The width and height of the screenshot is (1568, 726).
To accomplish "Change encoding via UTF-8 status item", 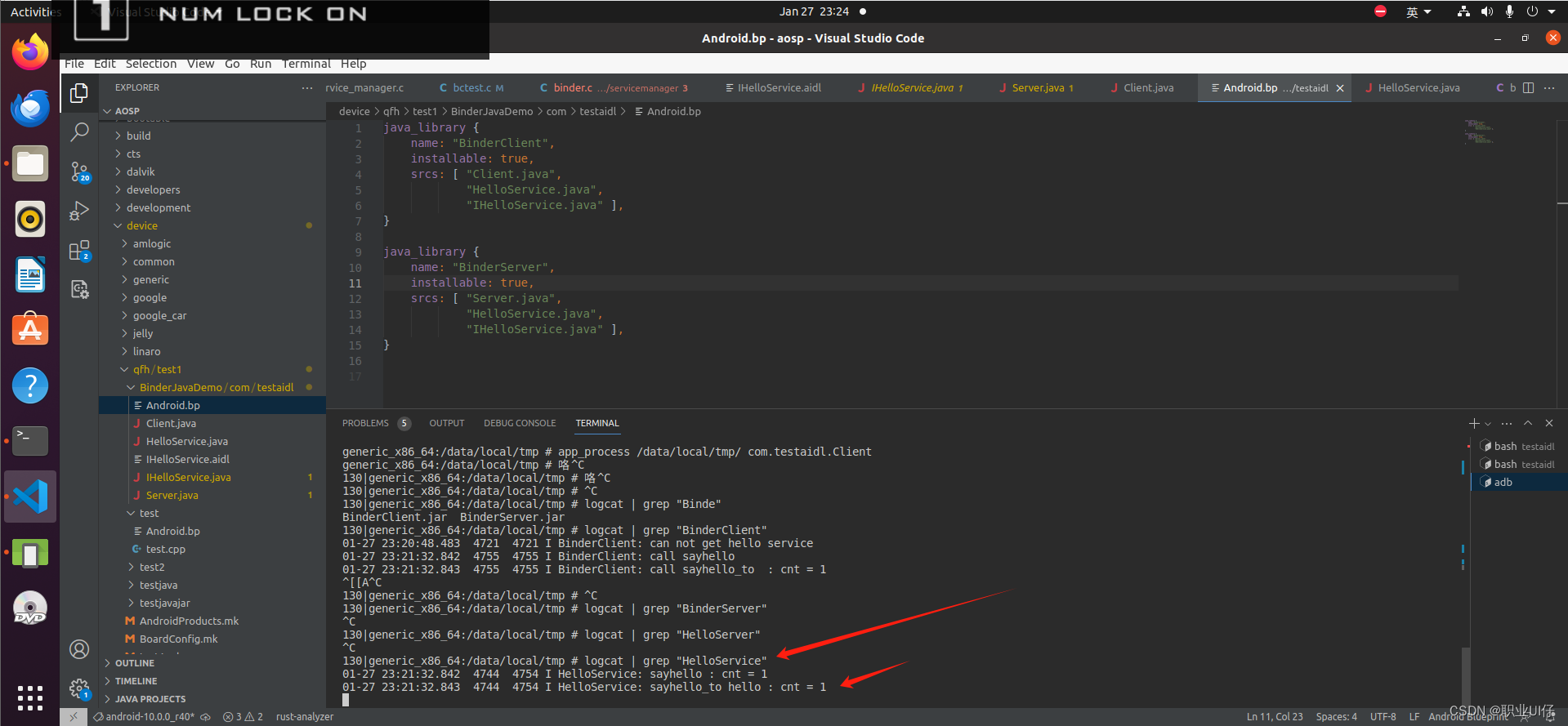I will coord(1383,717).
